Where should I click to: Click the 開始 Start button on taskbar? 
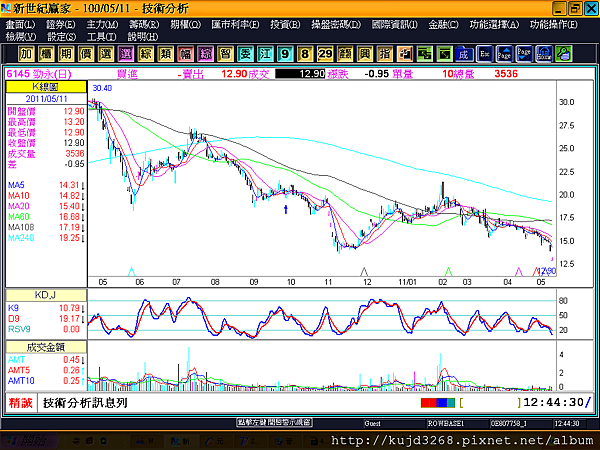click(x=29, y=441)
